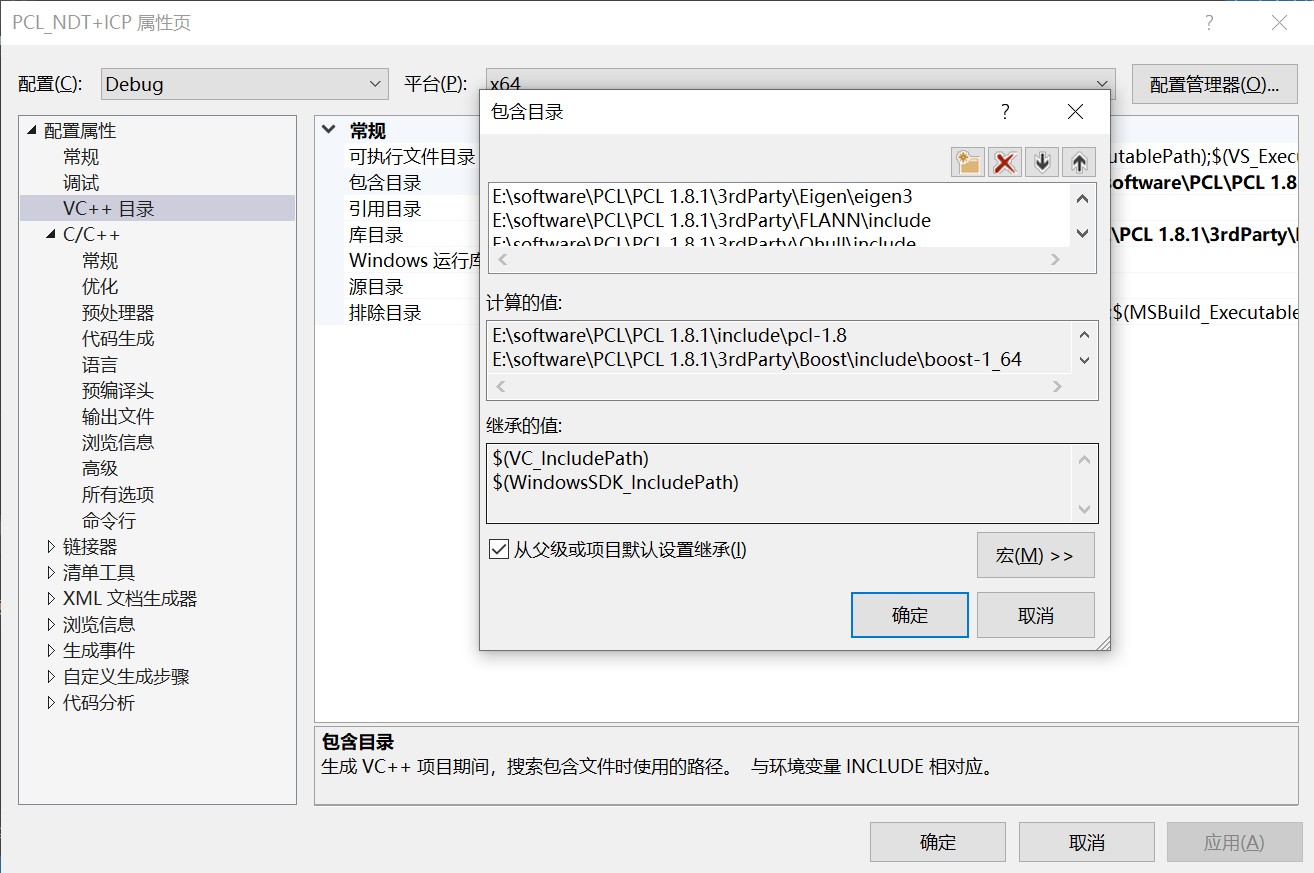Image resolution: width=1314 pixels, height=873 pixels.
Task: Click 确定 in the 包含目录 dialog
Action: click(909, 614)
